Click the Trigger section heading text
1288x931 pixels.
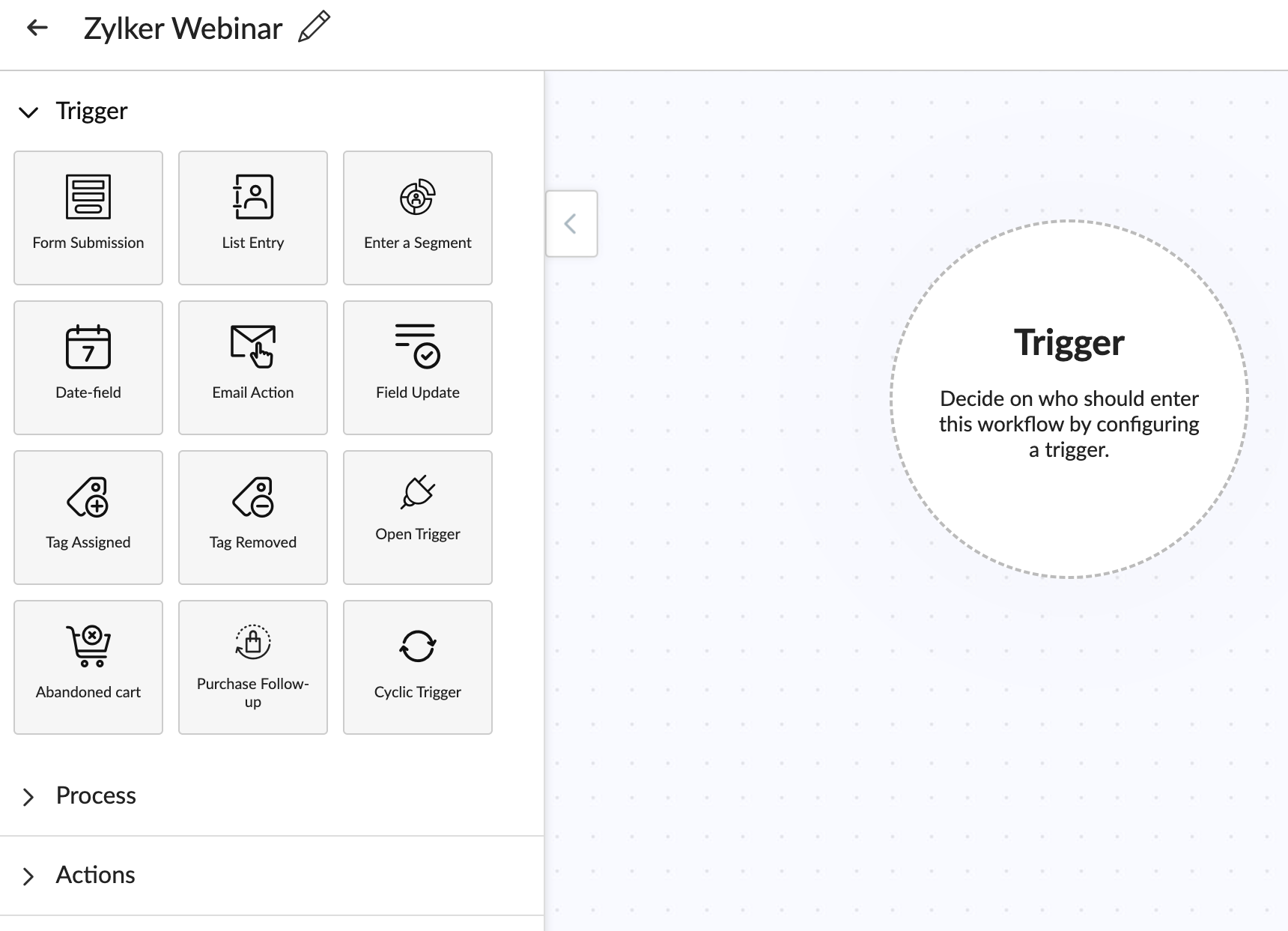91,111
